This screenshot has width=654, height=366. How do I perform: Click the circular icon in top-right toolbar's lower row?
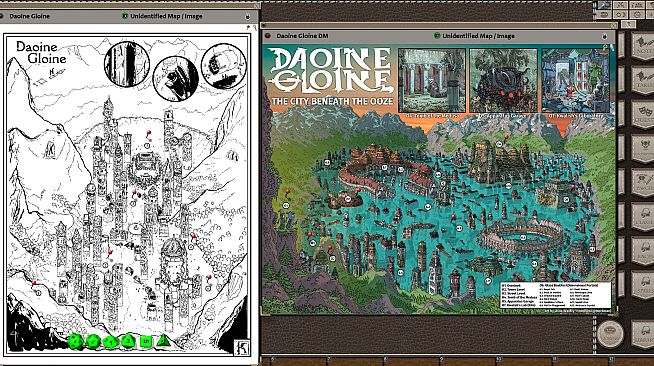tap(637, 15)
